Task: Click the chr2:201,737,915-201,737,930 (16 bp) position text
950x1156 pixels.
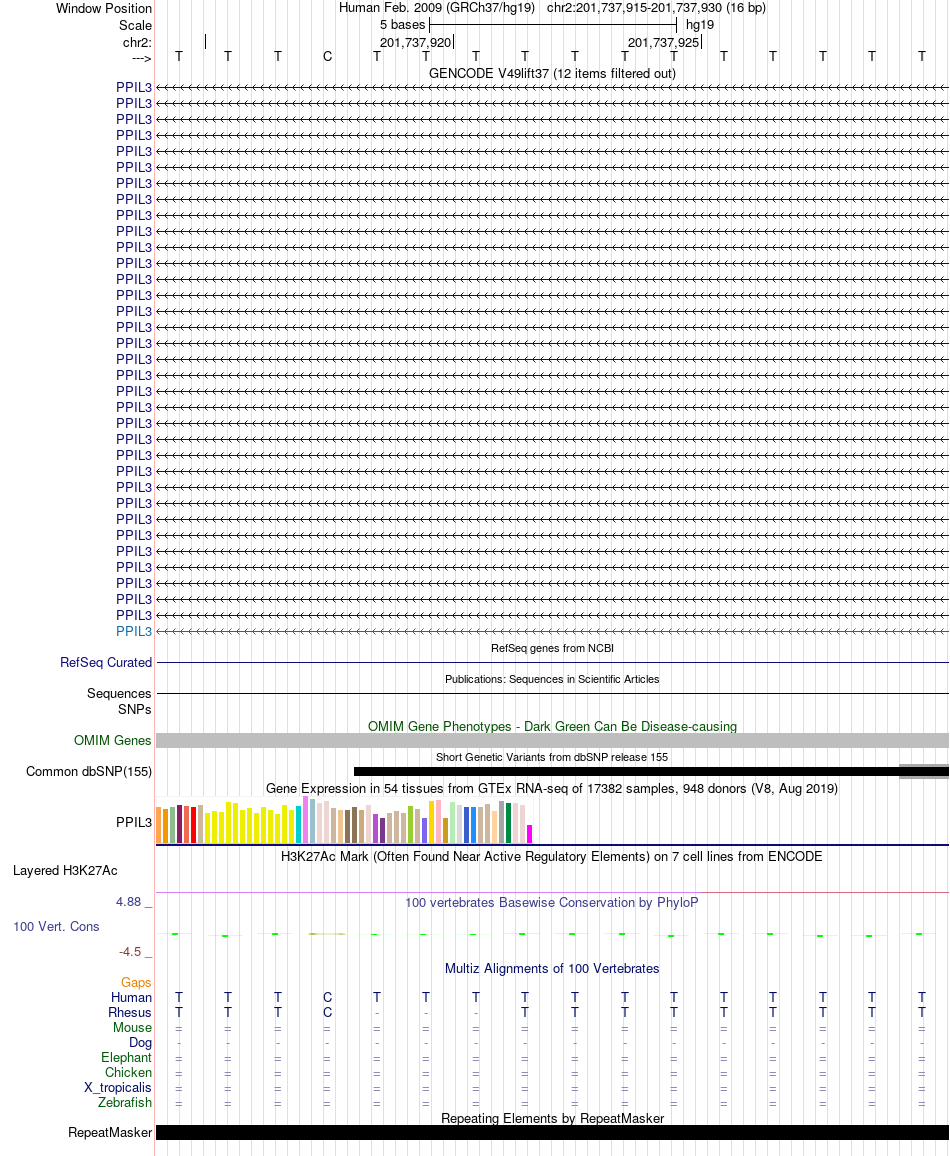Action: point(656,7)
